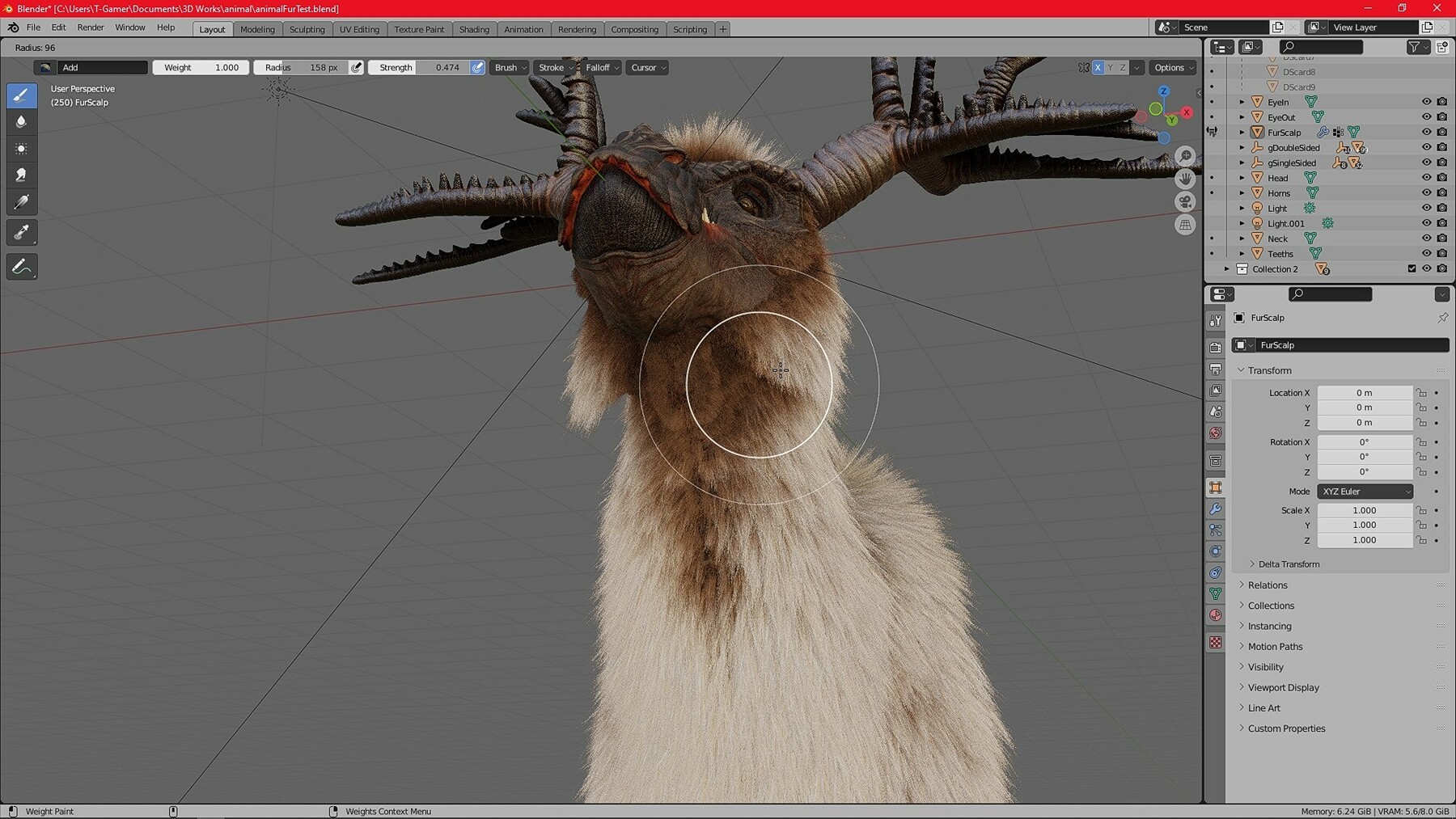Toggle render camera icon for Neck
Screen dimensions: 1456x819
click(1441, 239)
